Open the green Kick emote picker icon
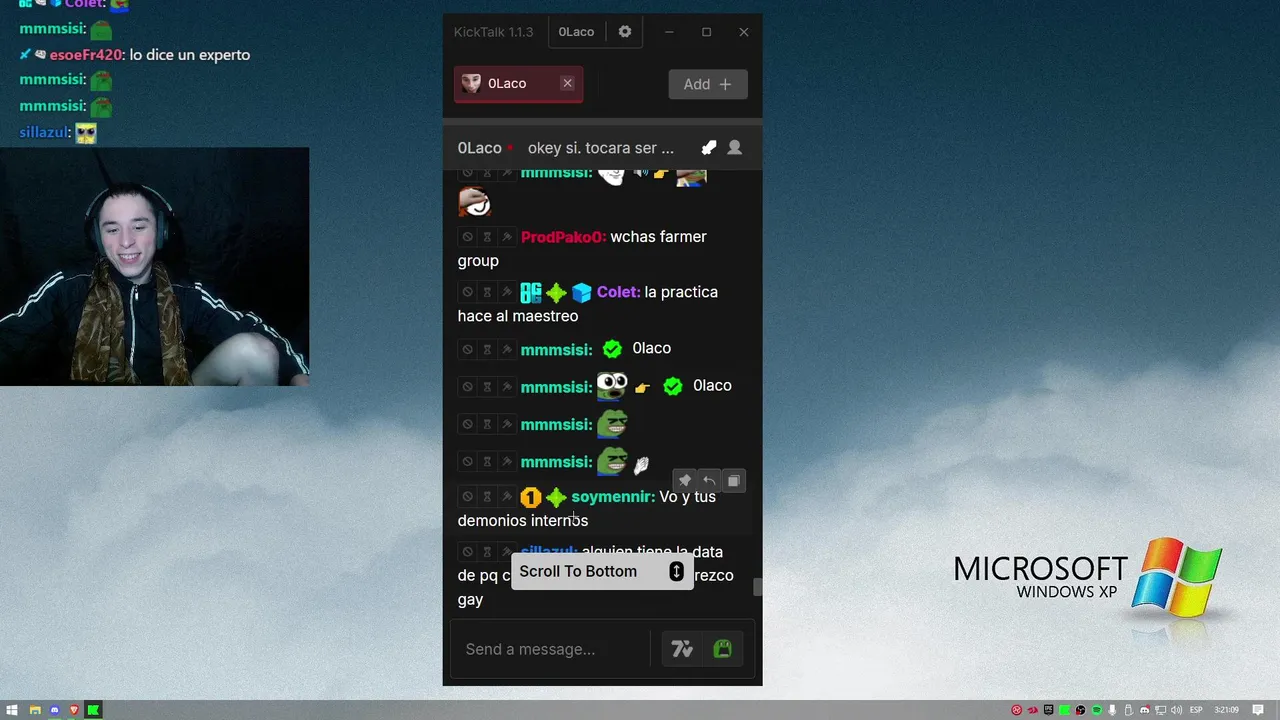The height and width of the screenshot is (720, 1280). [x=722, y=649]
